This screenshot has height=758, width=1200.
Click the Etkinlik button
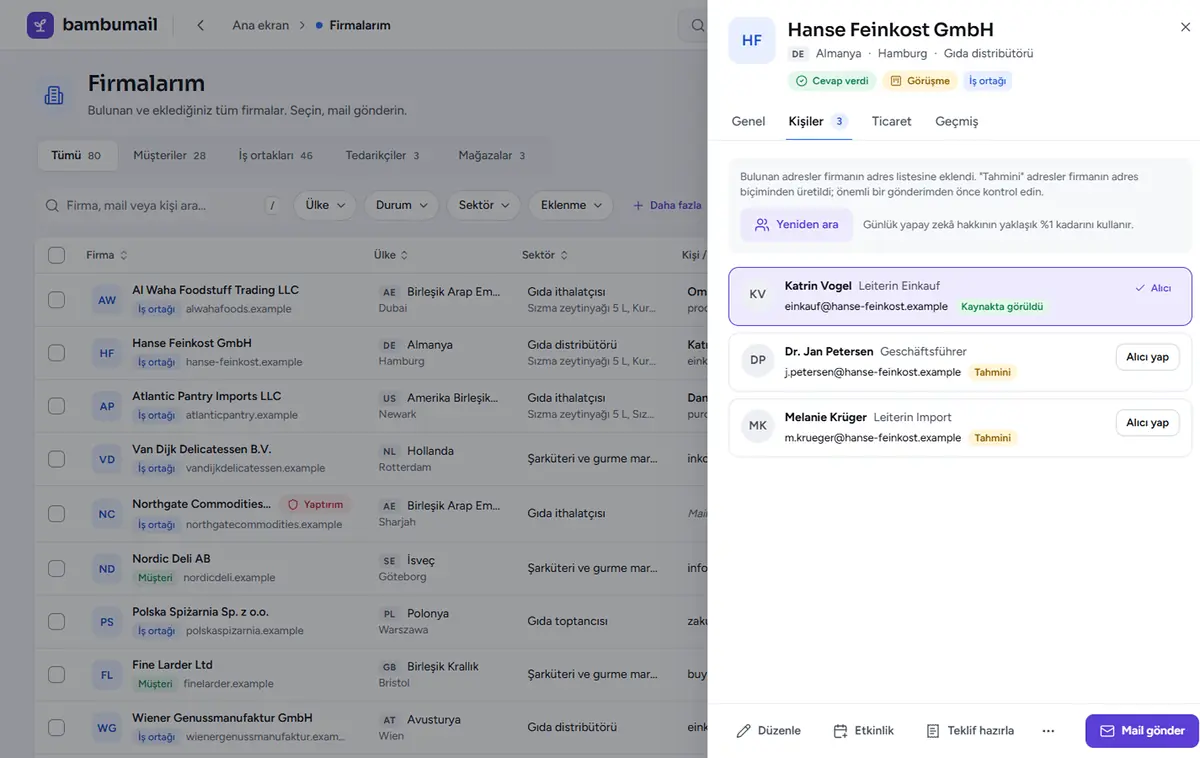point(864,731)
